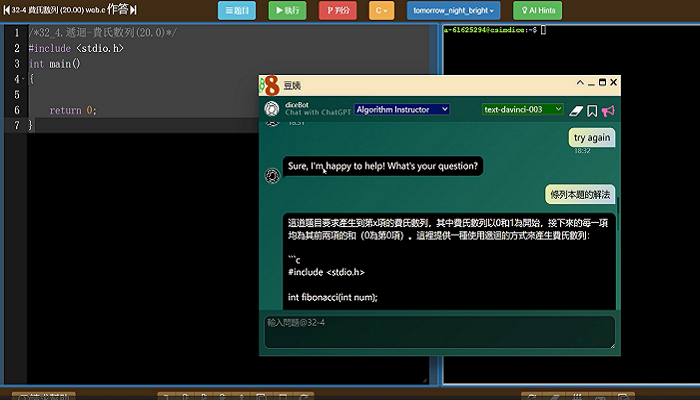Go to the next problem arrow icon
The height and width of the screenshot is (400, 700).
[x=133, y=10]
